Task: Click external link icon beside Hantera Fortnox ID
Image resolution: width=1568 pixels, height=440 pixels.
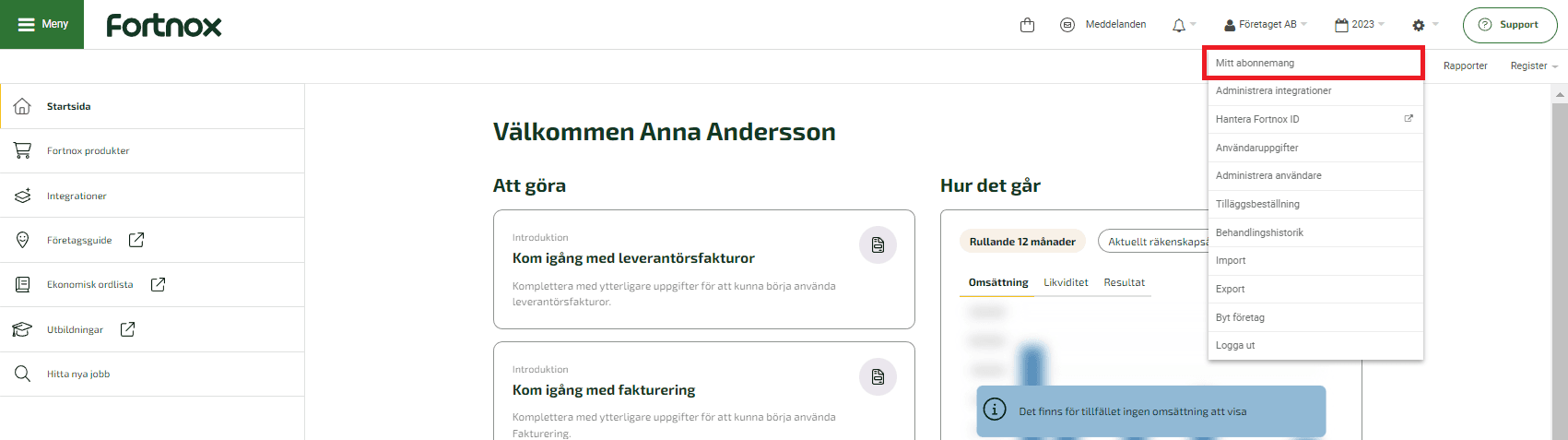Action: (1409, 119)
